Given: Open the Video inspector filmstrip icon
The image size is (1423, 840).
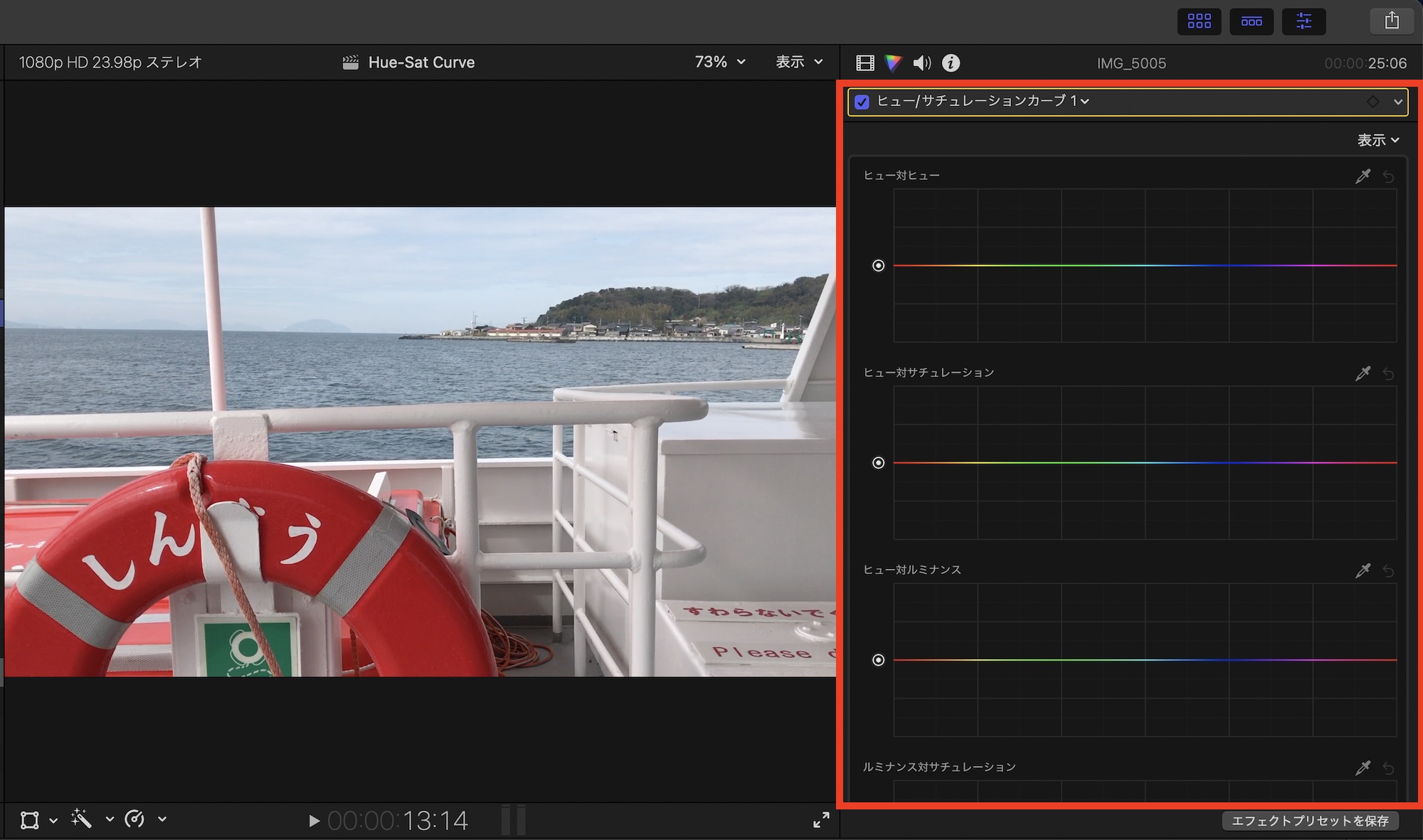Looking at the screenshot, I should (864, 63).
